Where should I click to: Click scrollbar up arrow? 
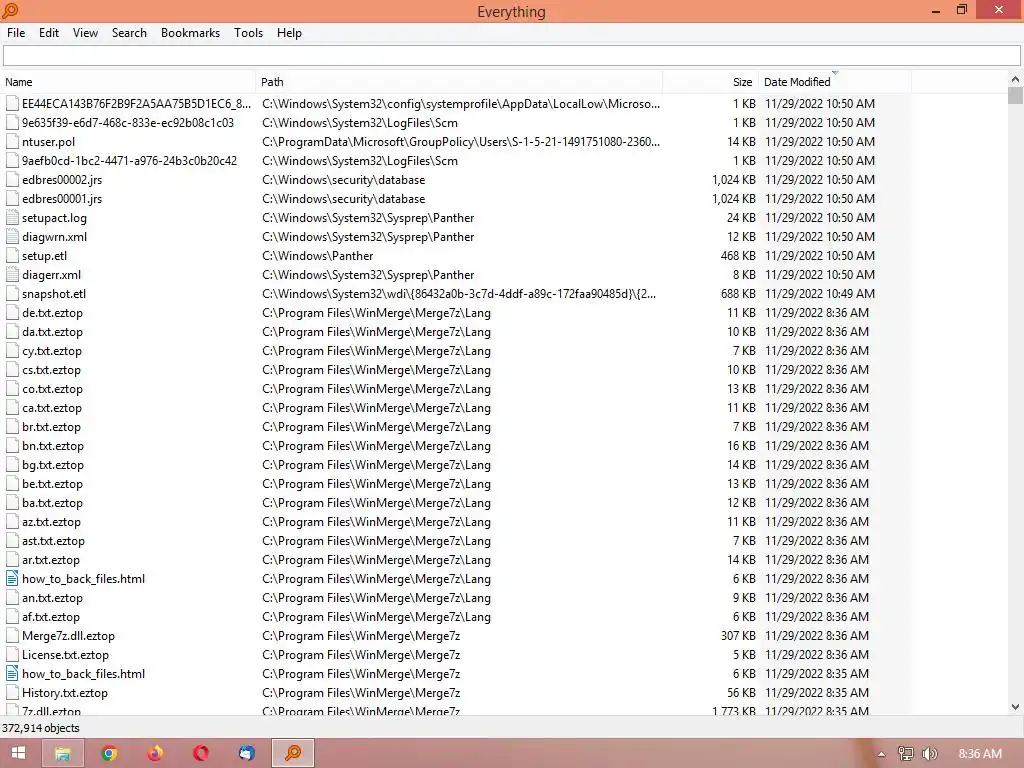coord(1015,79)
